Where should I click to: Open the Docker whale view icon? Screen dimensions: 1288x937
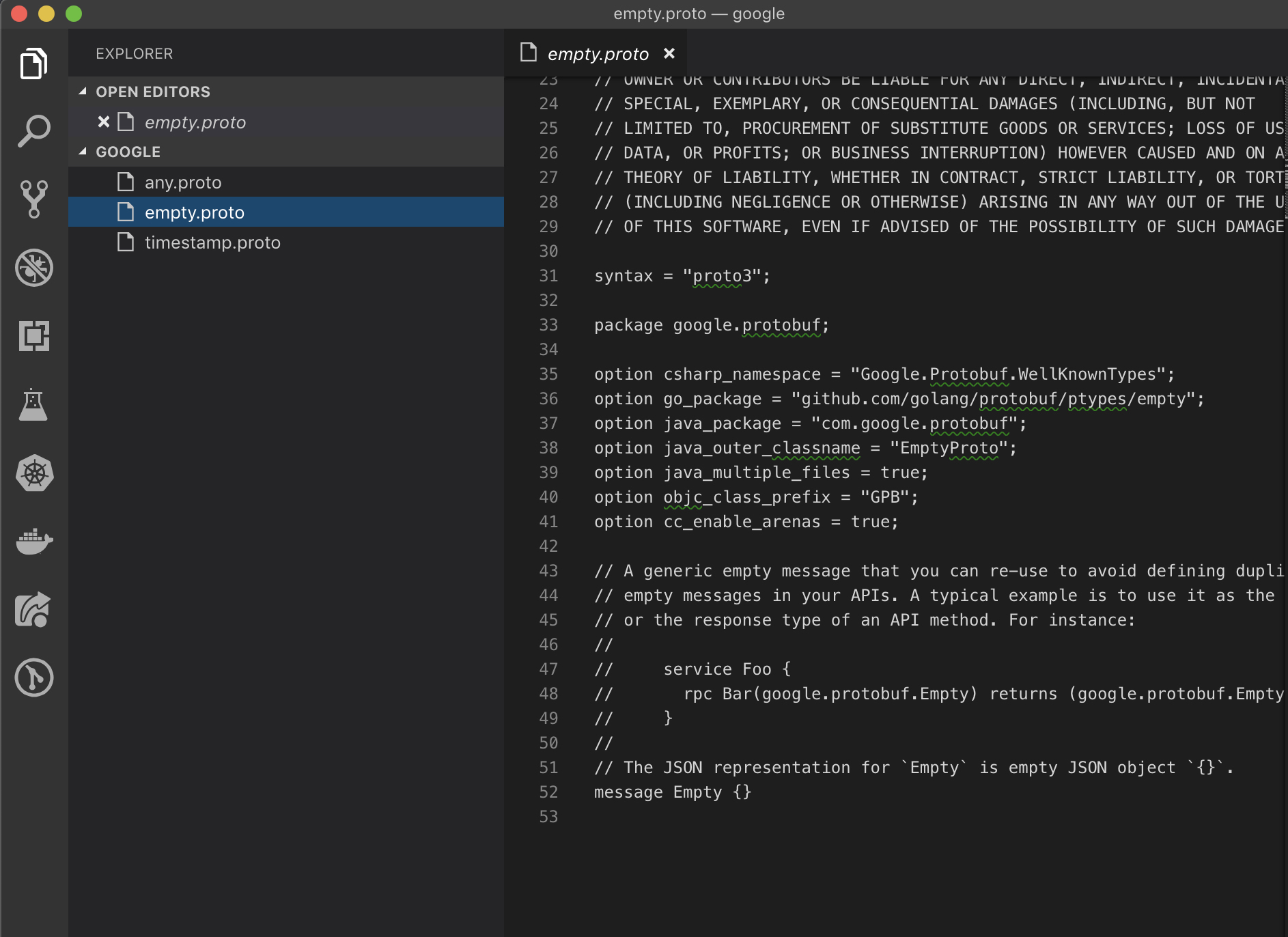point(33,542)
